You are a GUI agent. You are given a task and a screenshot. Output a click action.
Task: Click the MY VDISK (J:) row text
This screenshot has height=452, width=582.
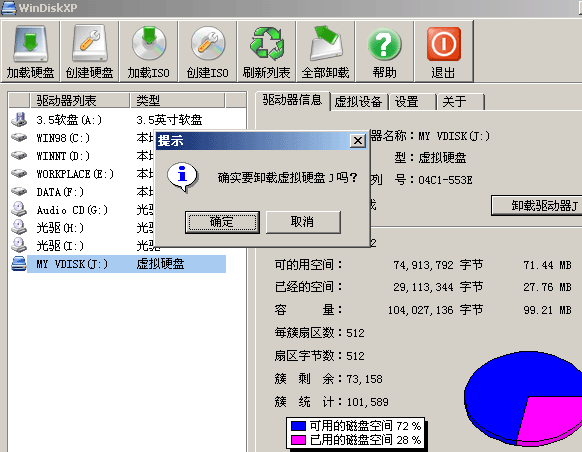(x=72, y=264)
